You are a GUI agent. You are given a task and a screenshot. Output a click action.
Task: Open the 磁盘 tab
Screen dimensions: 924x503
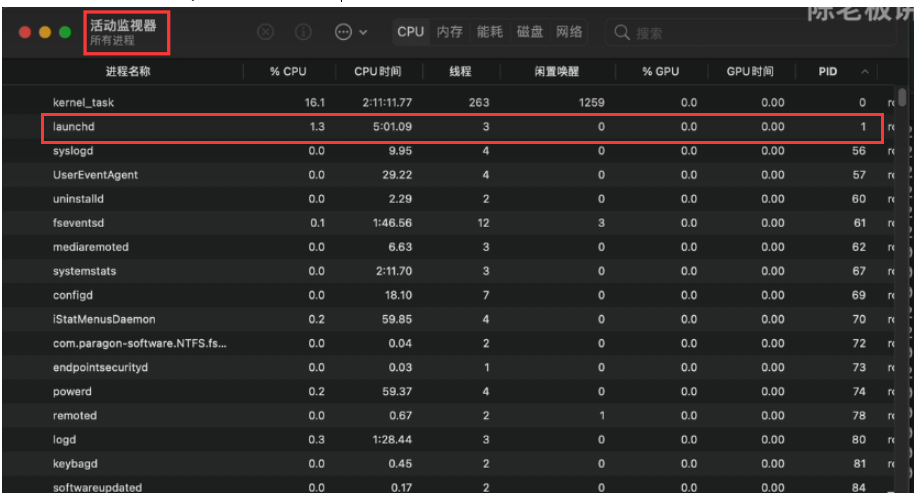click(530, 32)
